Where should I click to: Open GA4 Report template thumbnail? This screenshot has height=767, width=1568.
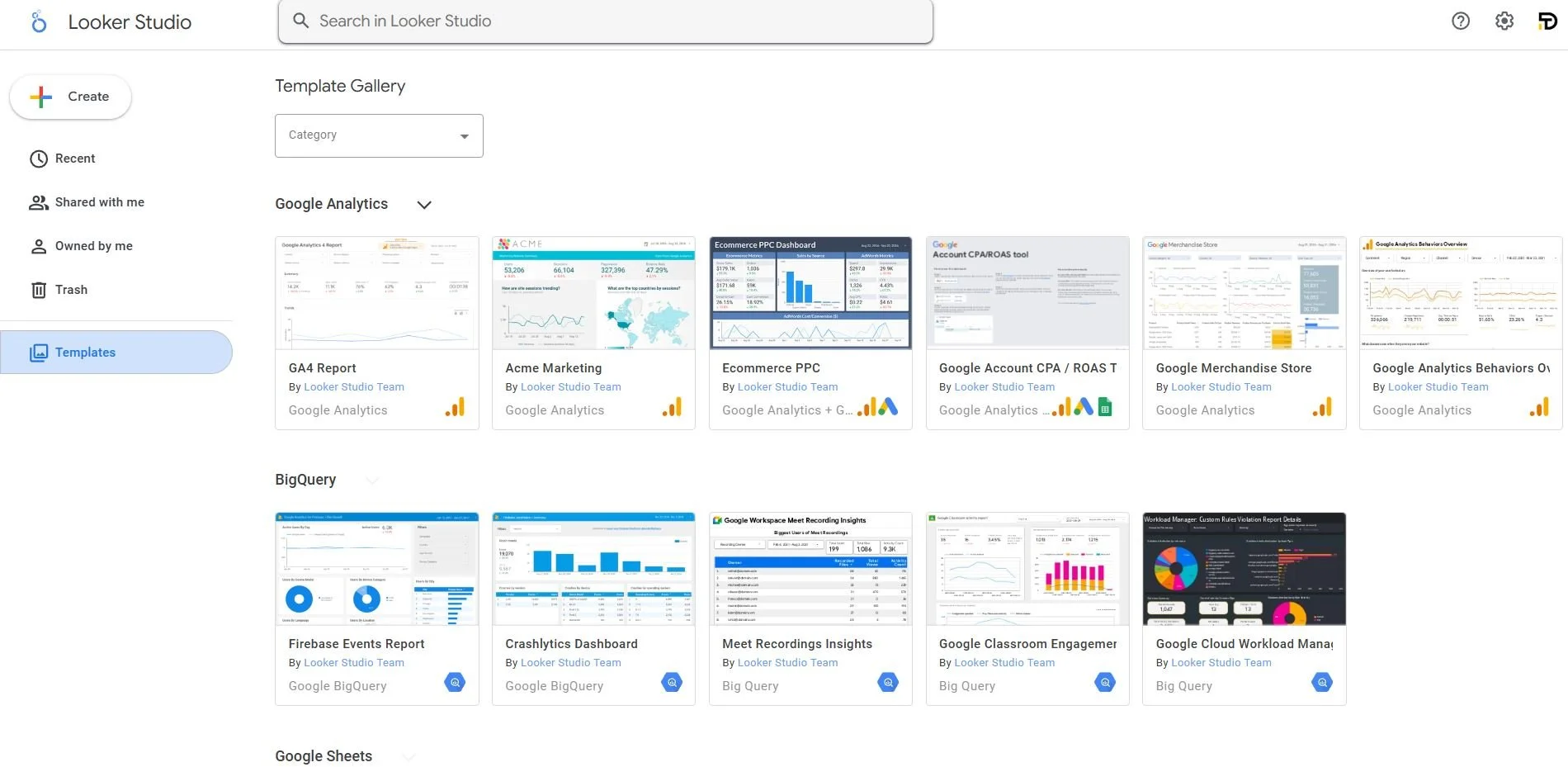click(377, 293)
